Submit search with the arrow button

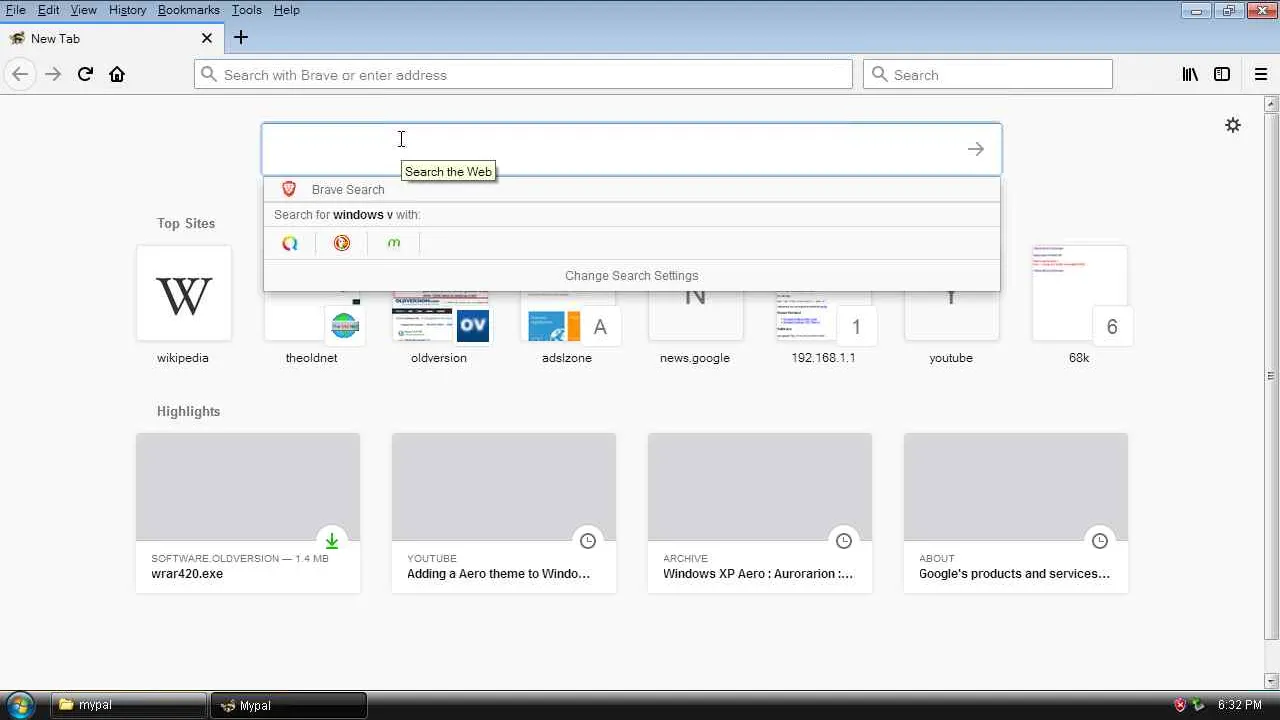point(976,149)
